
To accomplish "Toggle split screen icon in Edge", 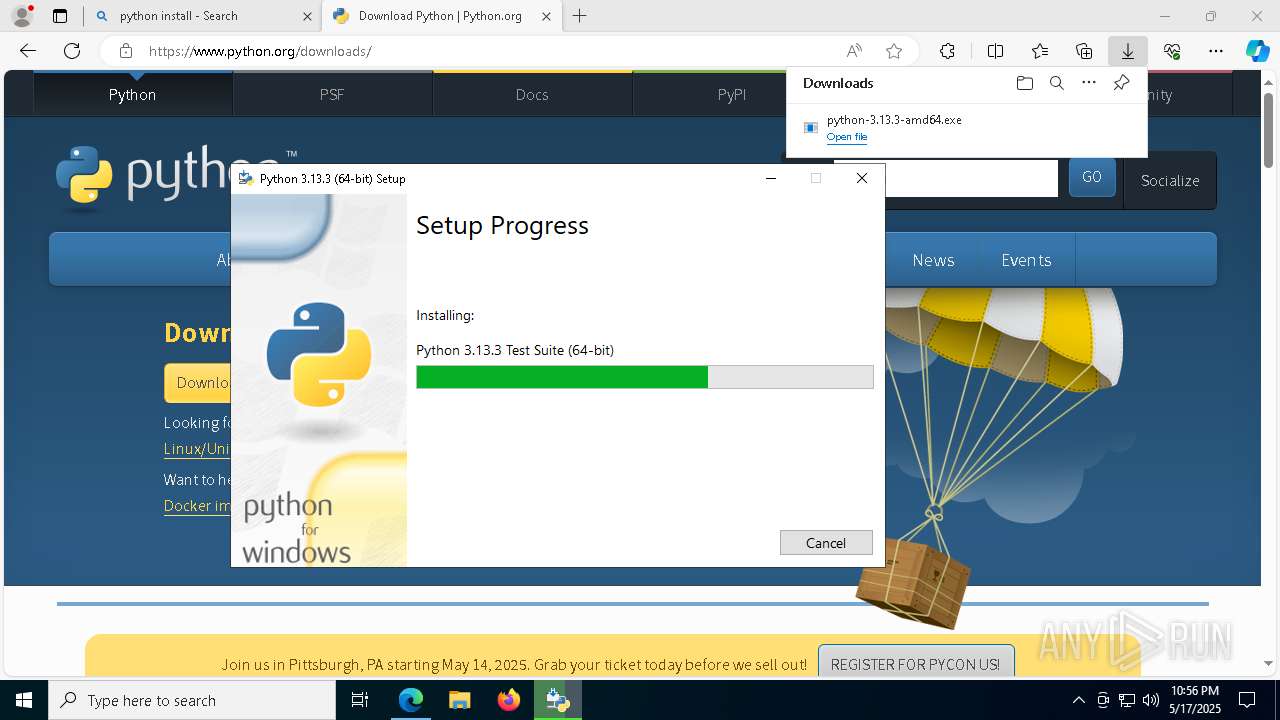I will [x=995, y=51].
